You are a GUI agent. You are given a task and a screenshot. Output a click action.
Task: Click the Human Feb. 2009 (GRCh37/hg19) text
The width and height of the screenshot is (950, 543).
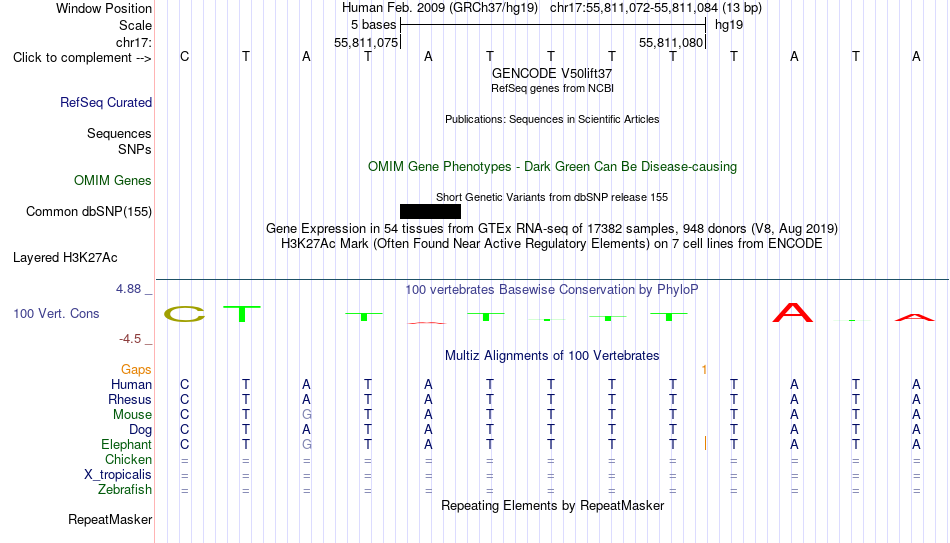(440, 8)
